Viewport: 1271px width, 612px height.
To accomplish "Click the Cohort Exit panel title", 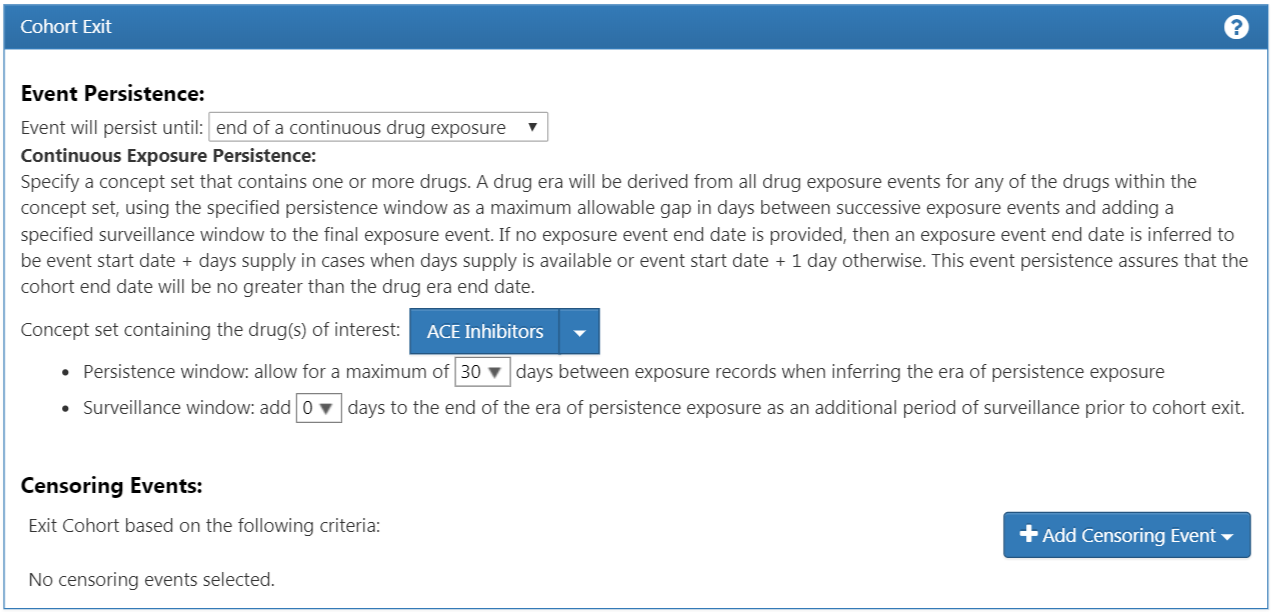I will coord(66,27).
